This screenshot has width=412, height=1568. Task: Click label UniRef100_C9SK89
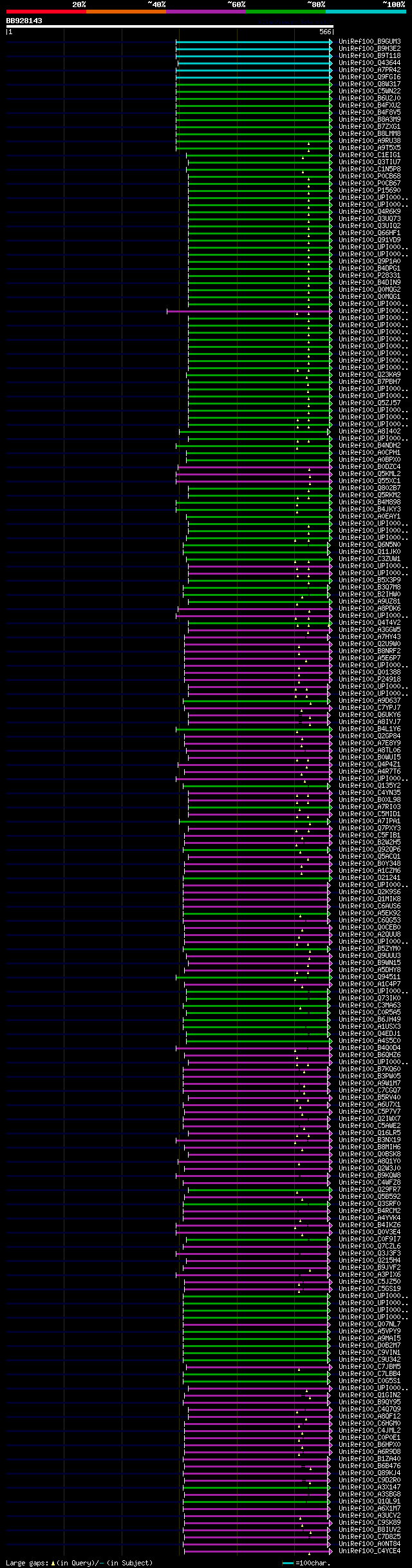pos(370,1523)
